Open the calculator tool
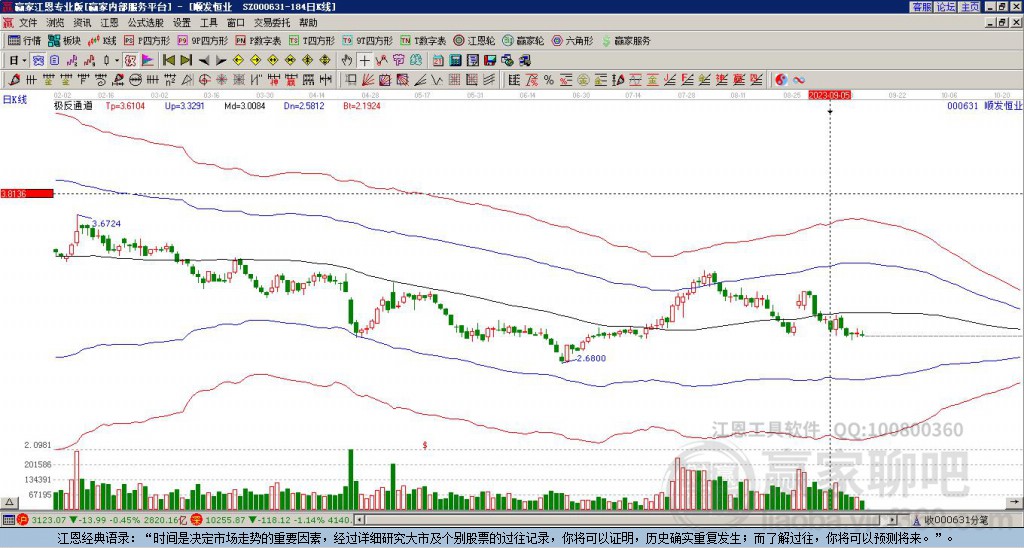1024x548 pixels. click(456, 61)
